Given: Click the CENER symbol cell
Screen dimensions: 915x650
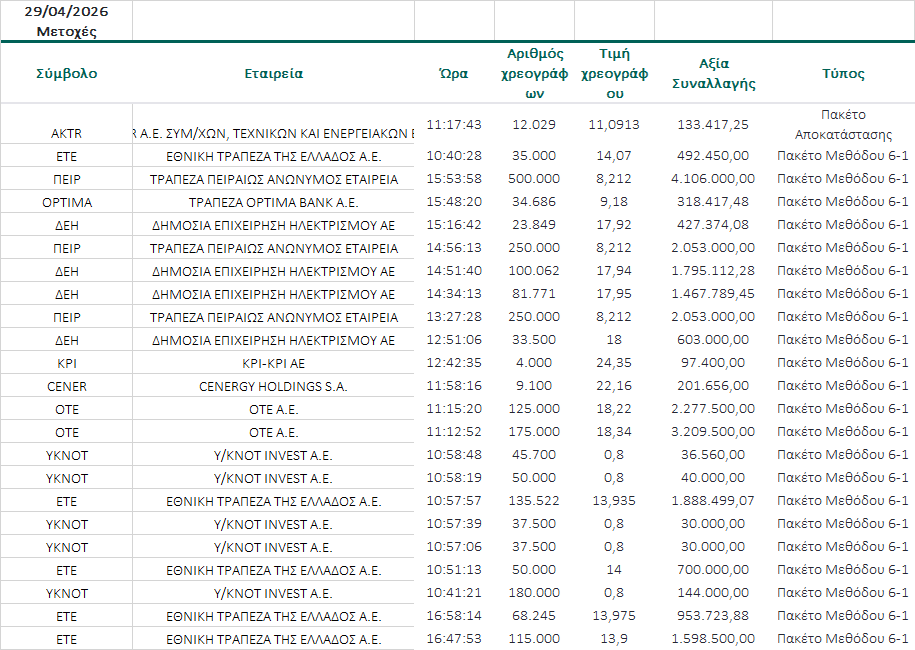Looking at the screenshot, I should (66, 386).
